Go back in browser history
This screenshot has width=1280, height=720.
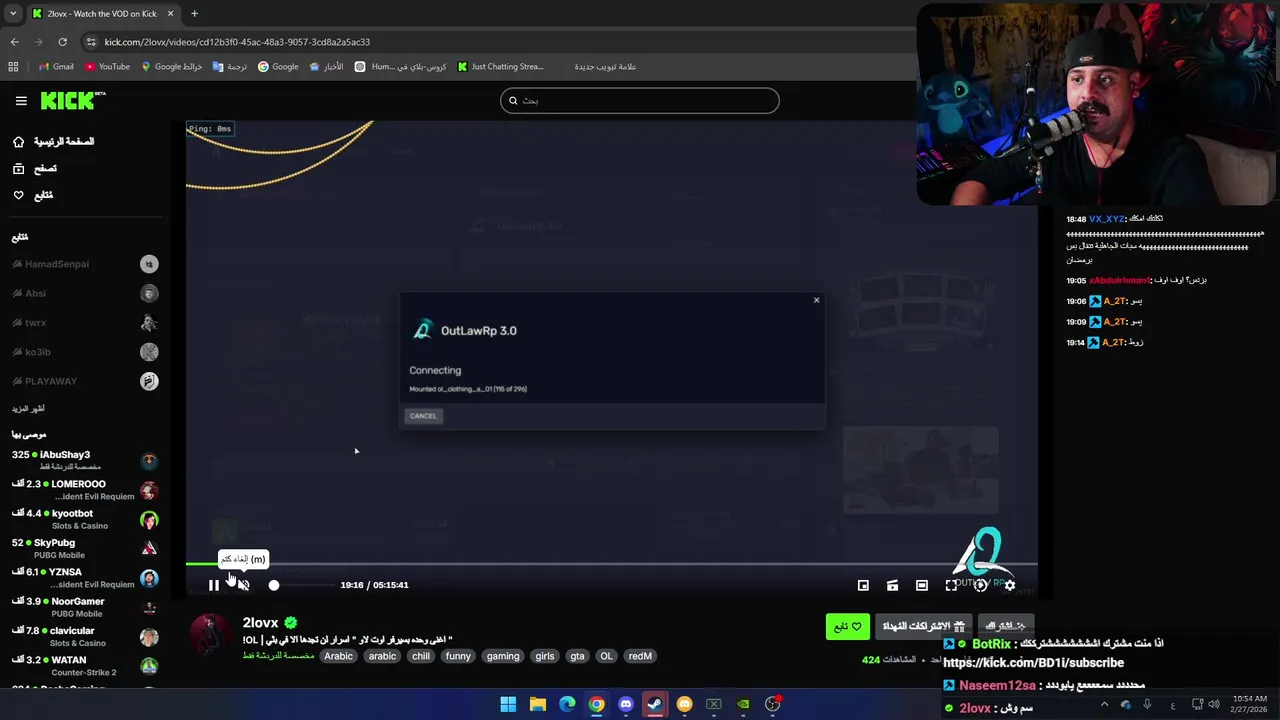[14, 42]
